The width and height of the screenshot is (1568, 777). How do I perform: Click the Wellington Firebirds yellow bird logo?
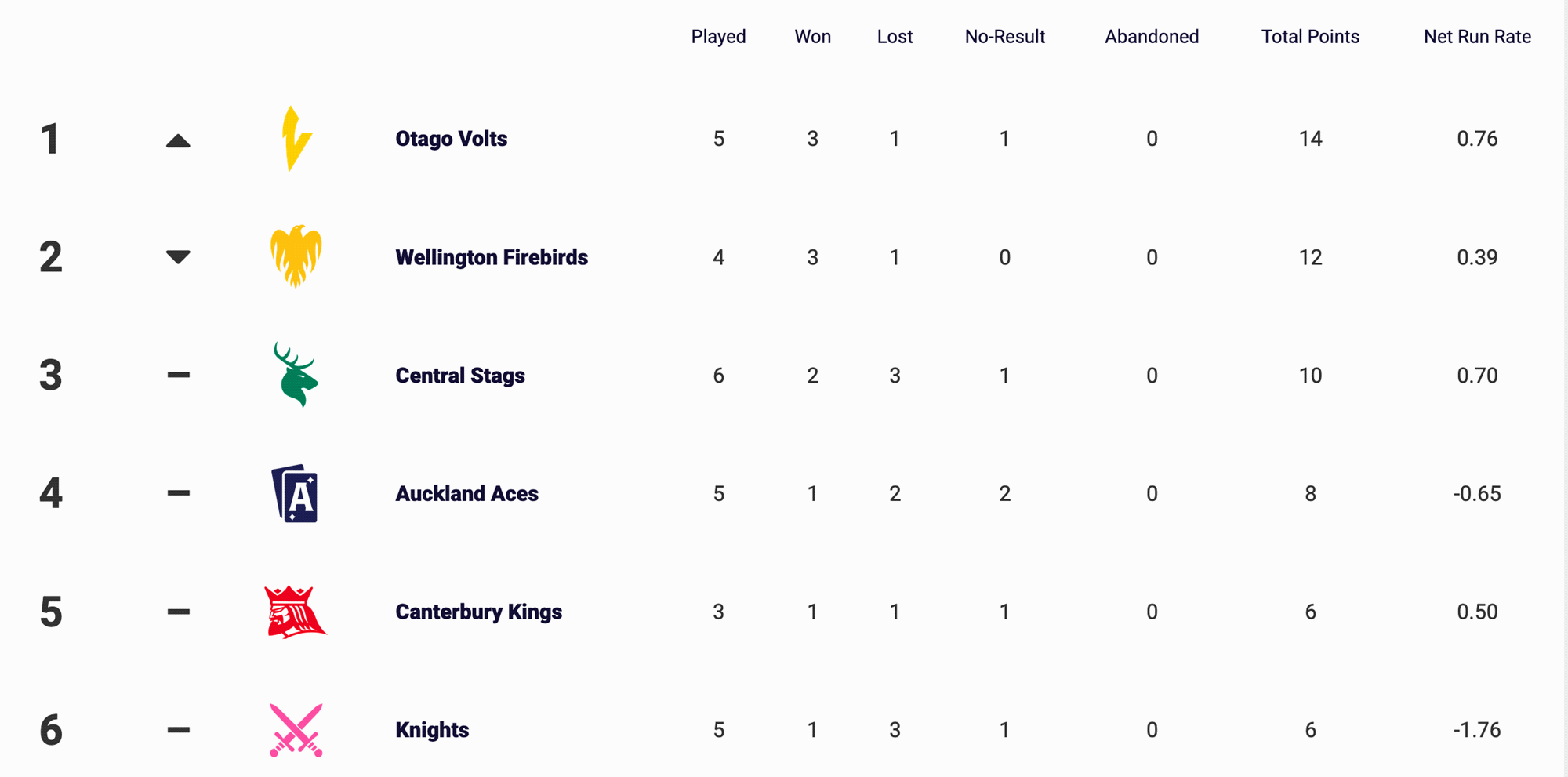(296, 257)
